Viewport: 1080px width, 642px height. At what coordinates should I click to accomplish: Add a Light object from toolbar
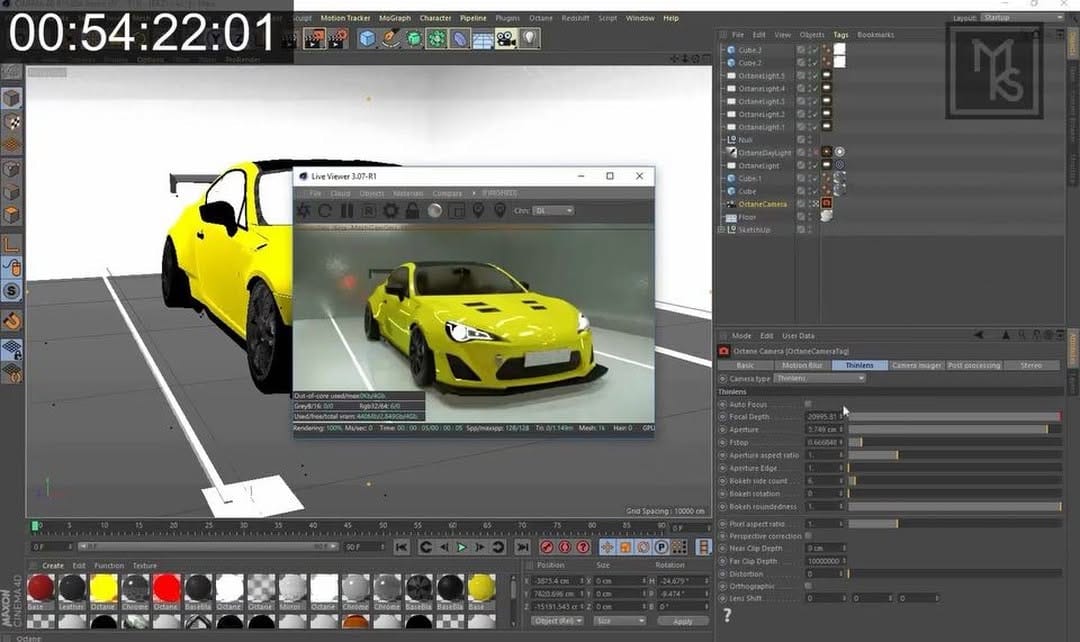(x=529, y=39)
